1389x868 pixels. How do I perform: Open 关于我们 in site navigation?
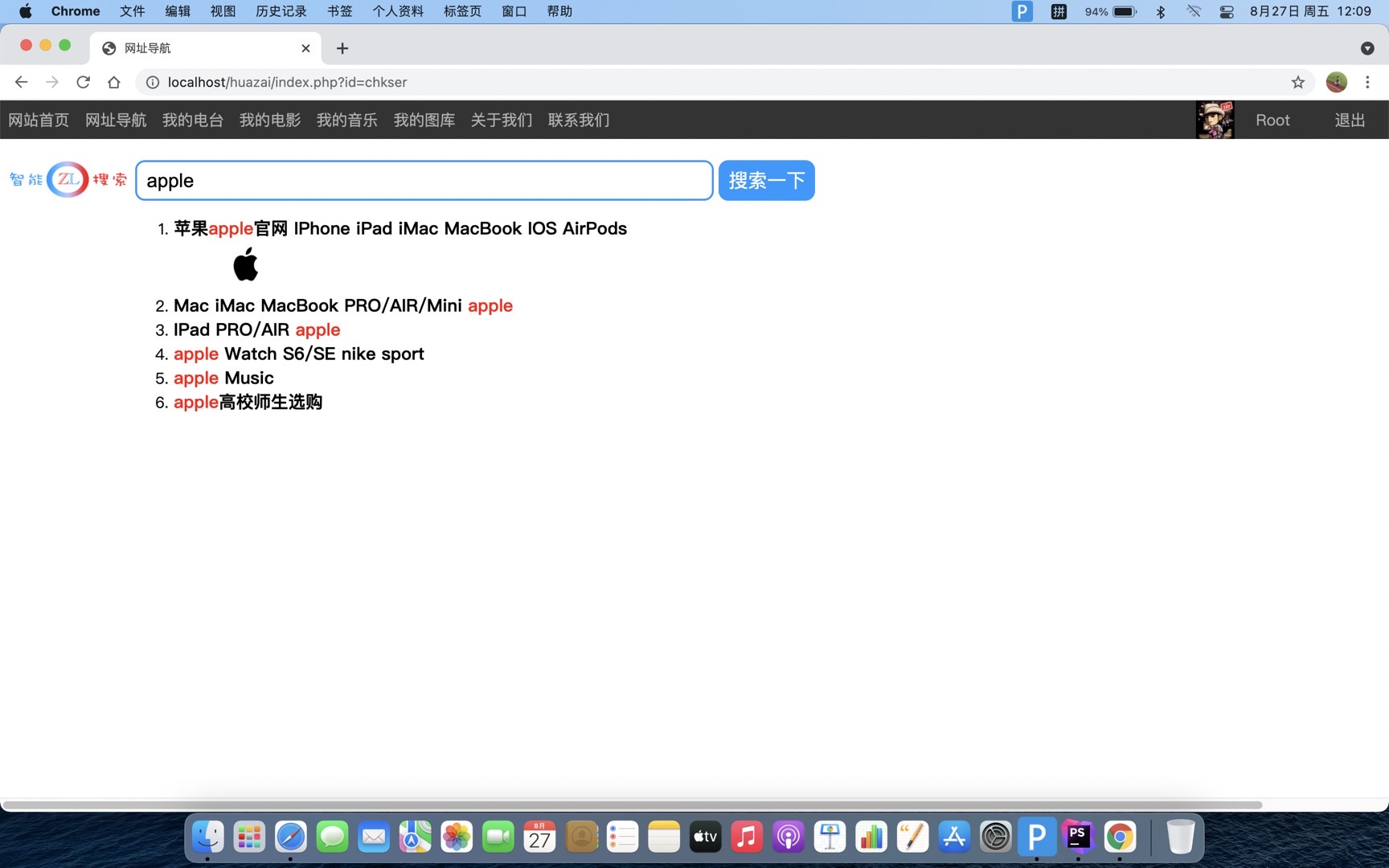[502, 120]
